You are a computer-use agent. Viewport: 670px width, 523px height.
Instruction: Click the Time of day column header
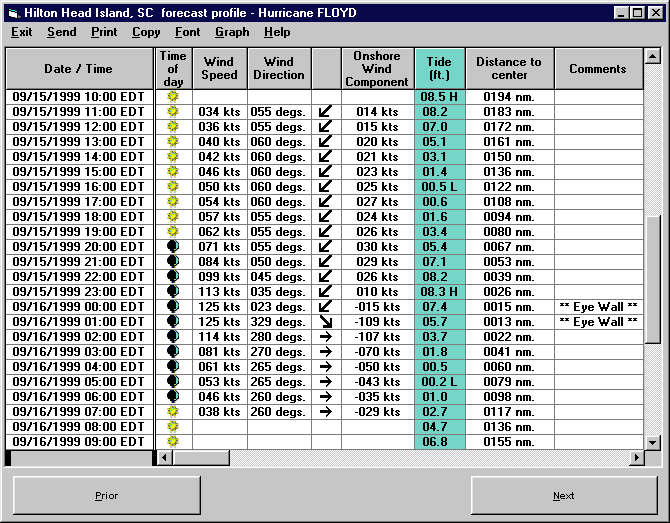coord(173,69)
